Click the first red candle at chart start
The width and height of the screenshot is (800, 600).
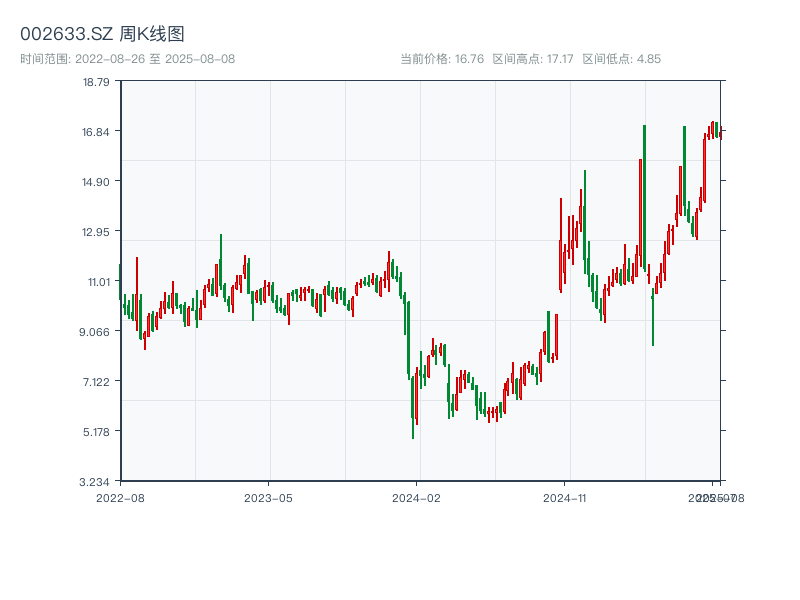(x=137, y=290)
